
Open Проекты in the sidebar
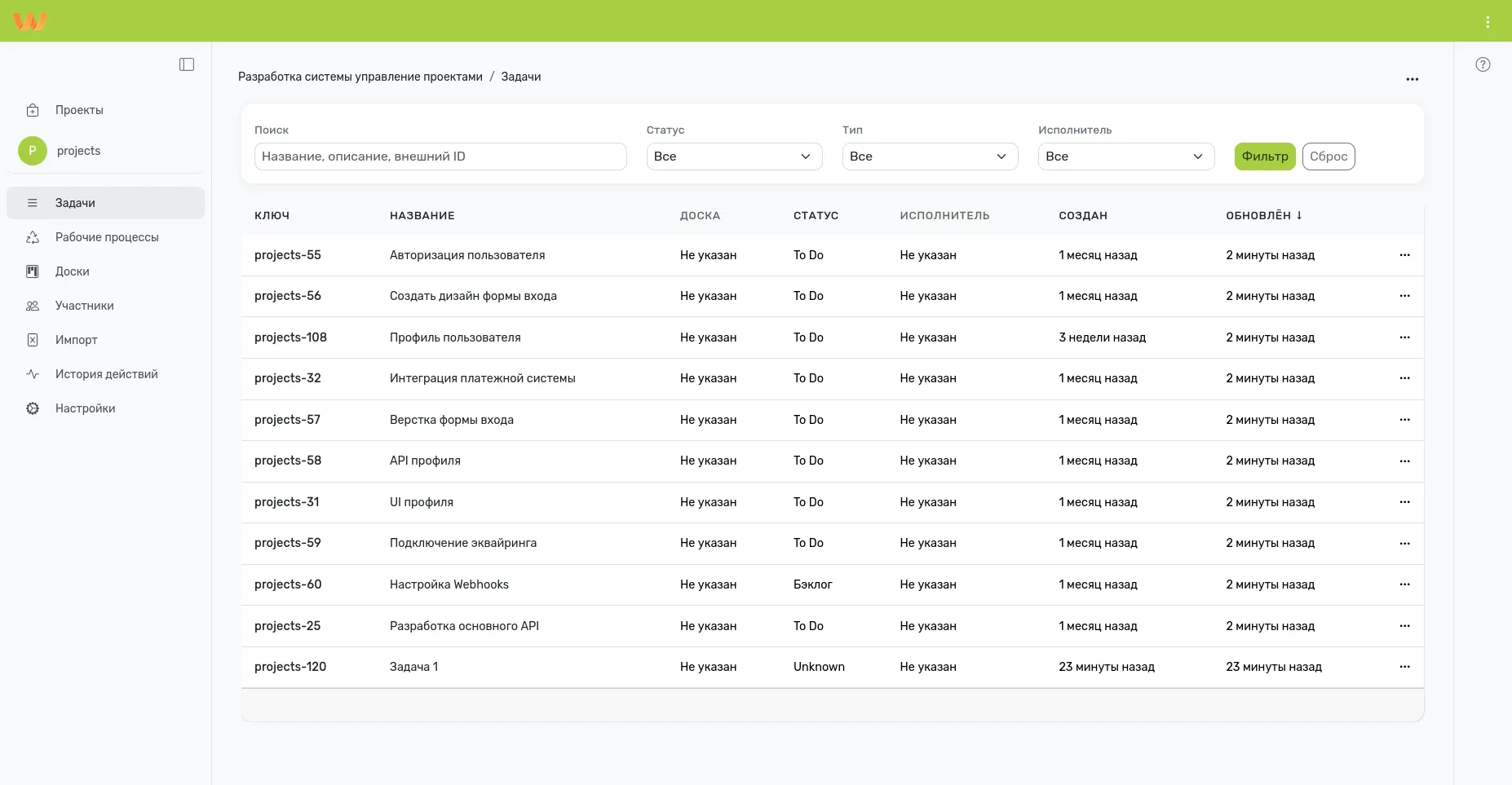tap(105, 110)
